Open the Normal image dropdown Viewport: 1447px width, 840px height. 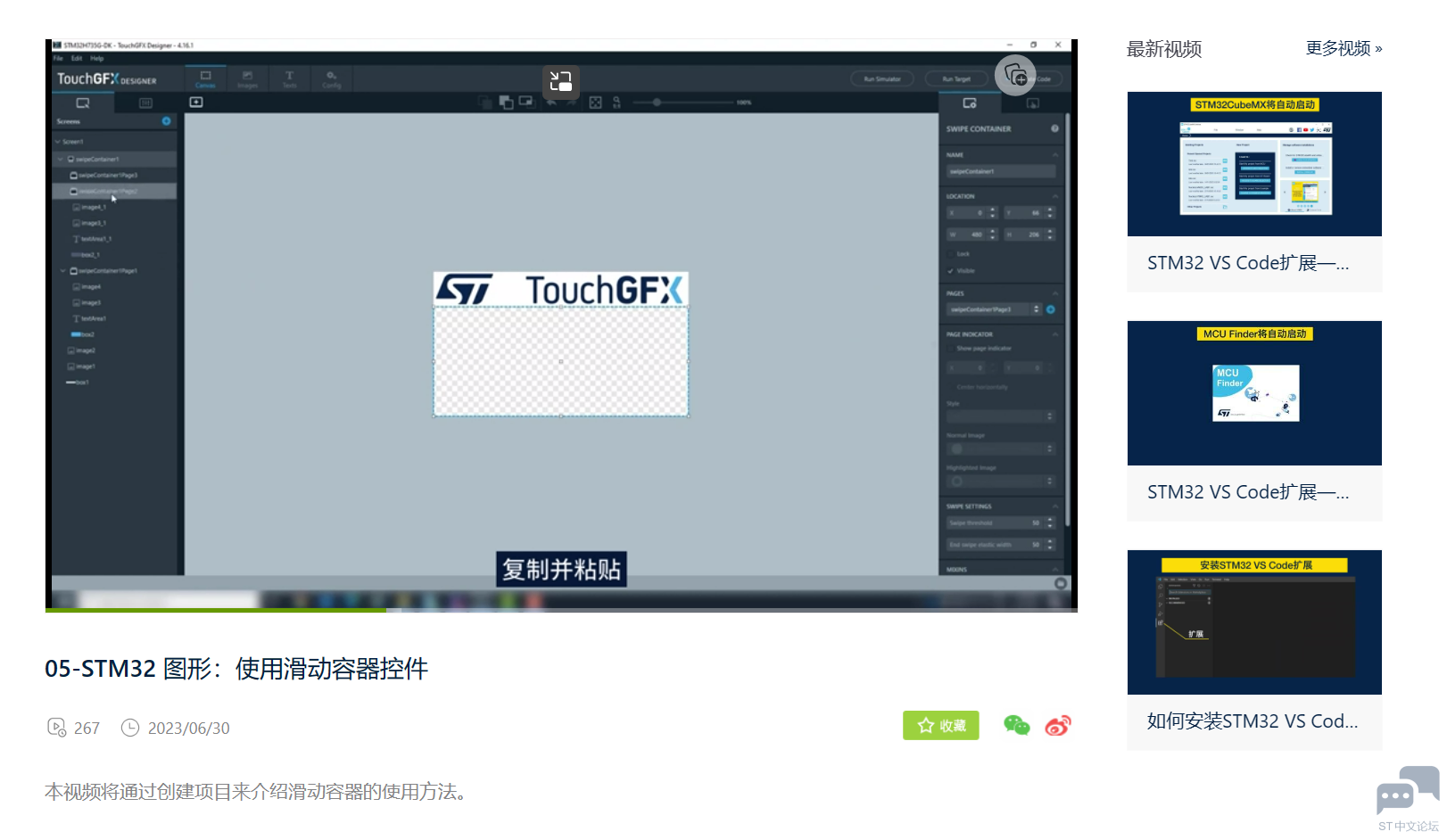click(1001, 449)
